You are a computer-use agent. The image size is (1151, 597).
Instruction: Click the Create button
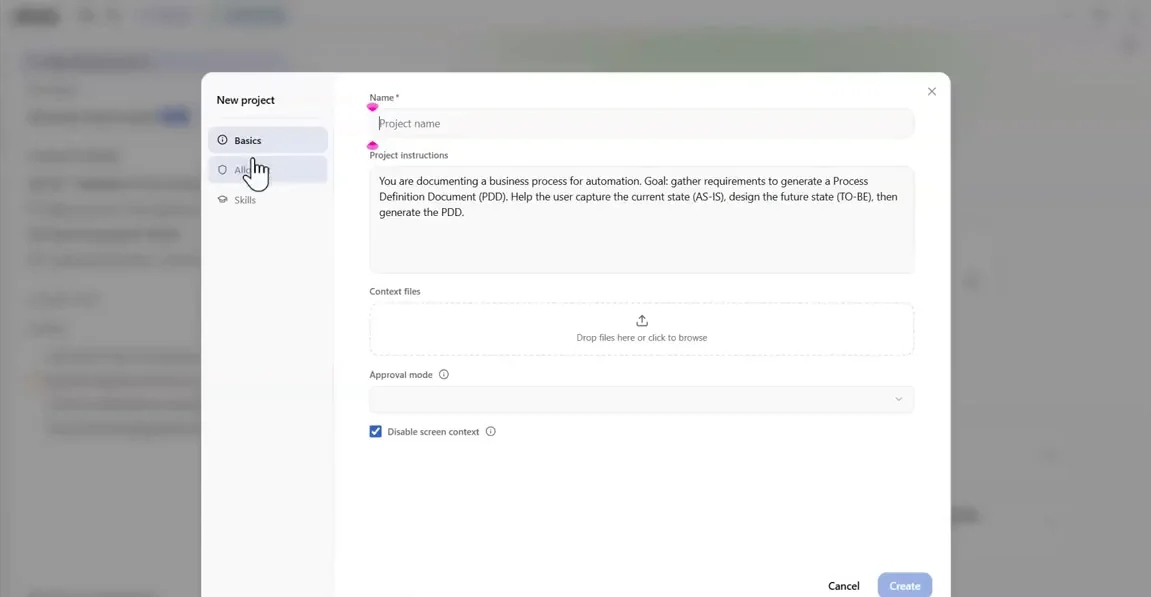pyautogui.click(x=904, y=586)
